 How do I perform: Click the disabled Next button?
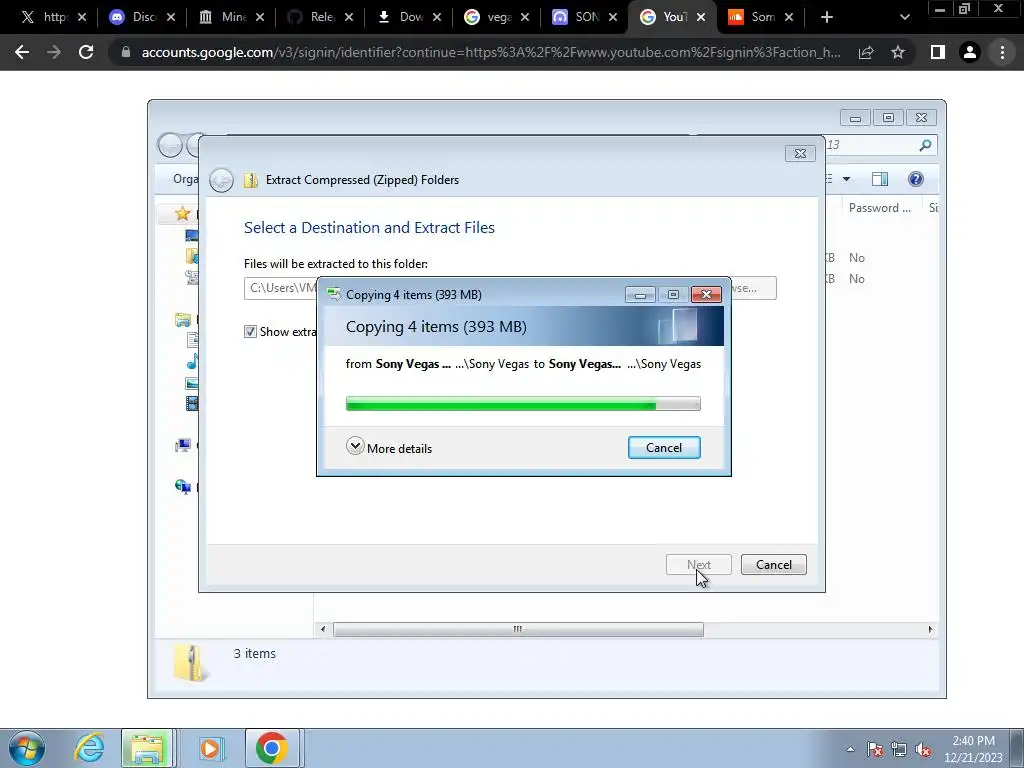click(x=698, y=565)
